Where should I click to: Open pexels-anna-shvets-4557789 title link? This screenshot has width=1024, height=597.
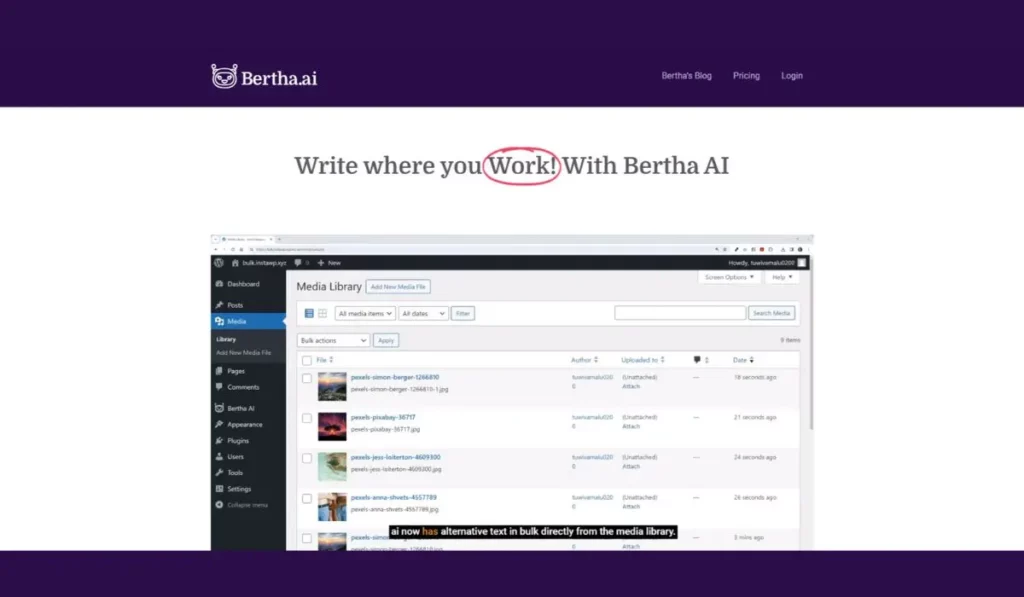tap(394, 497)
